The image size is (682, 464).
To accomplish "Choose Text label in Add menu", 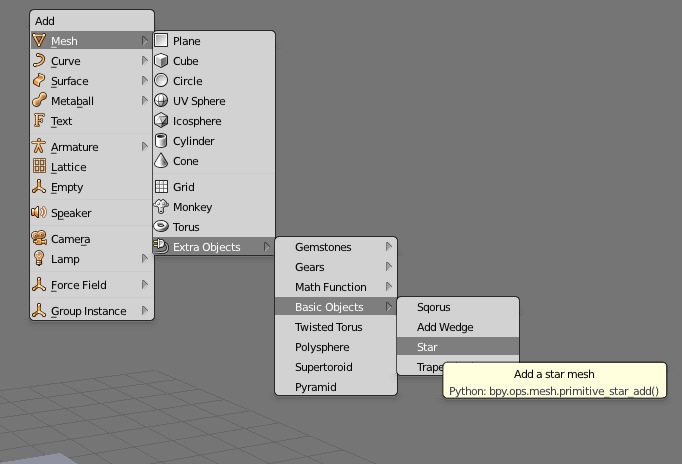I will 61,121.
